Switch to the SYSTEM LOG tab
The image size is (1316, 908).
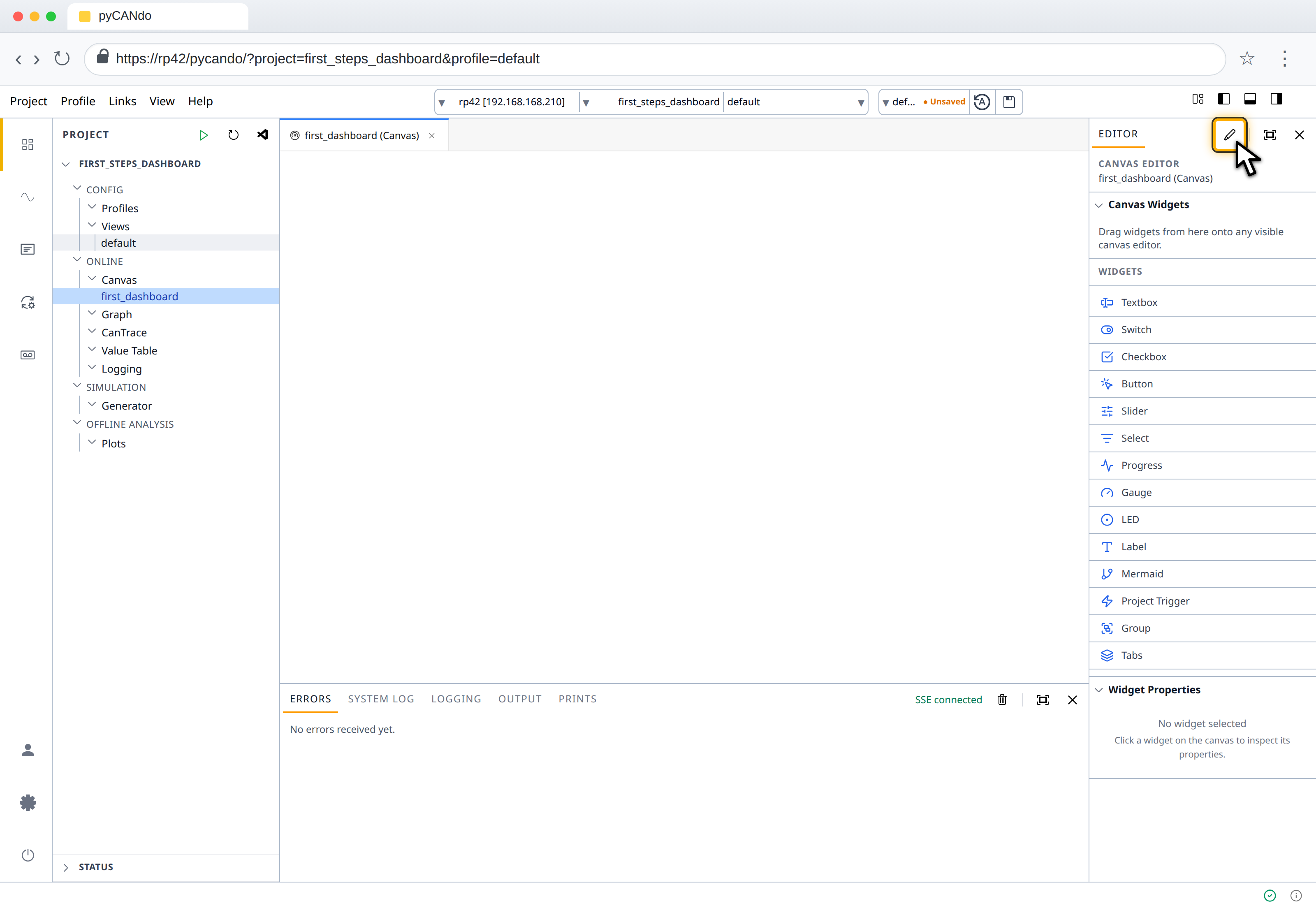click(381, 699)
